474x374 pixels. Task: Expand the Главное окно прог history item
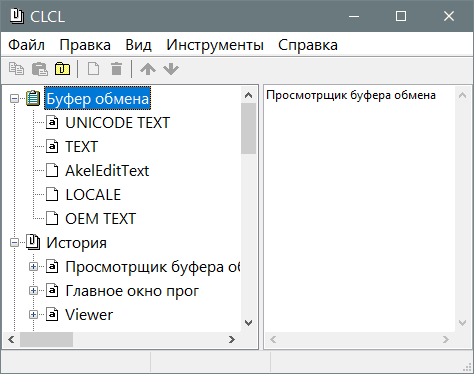coord(33,291)
